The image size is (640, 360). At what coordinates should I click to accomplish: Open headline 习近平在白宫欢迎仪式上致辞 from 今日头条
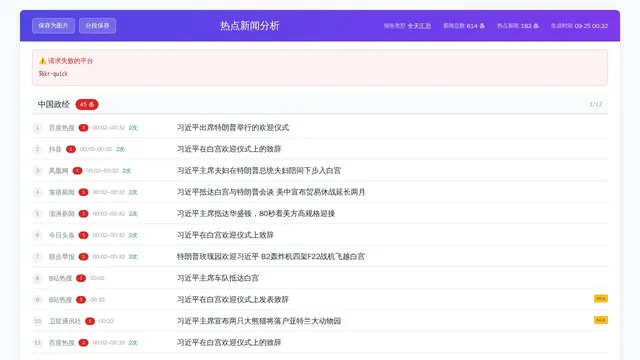[225, 235]
